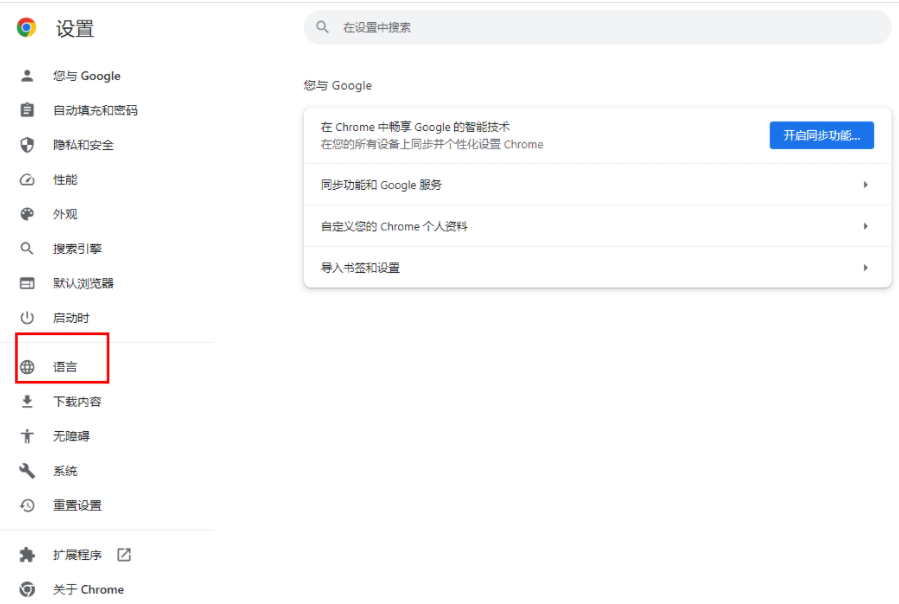The image size is (899, 604).
Task: Click the power icon for 启动时
Action: coord(27,318)
